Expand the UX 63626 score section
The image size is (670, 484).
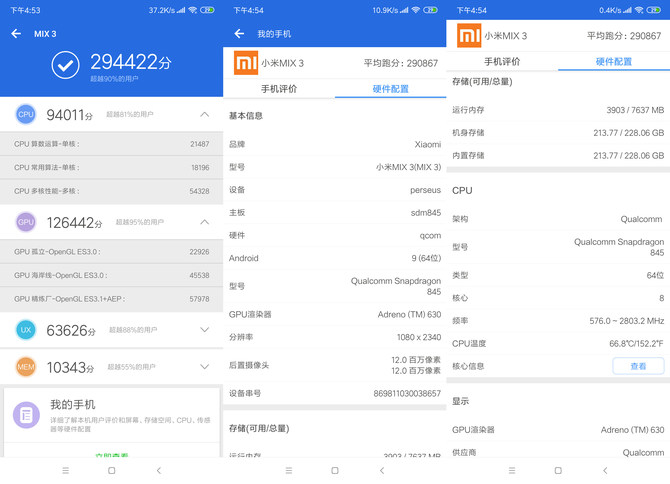(x=205, y=330)
